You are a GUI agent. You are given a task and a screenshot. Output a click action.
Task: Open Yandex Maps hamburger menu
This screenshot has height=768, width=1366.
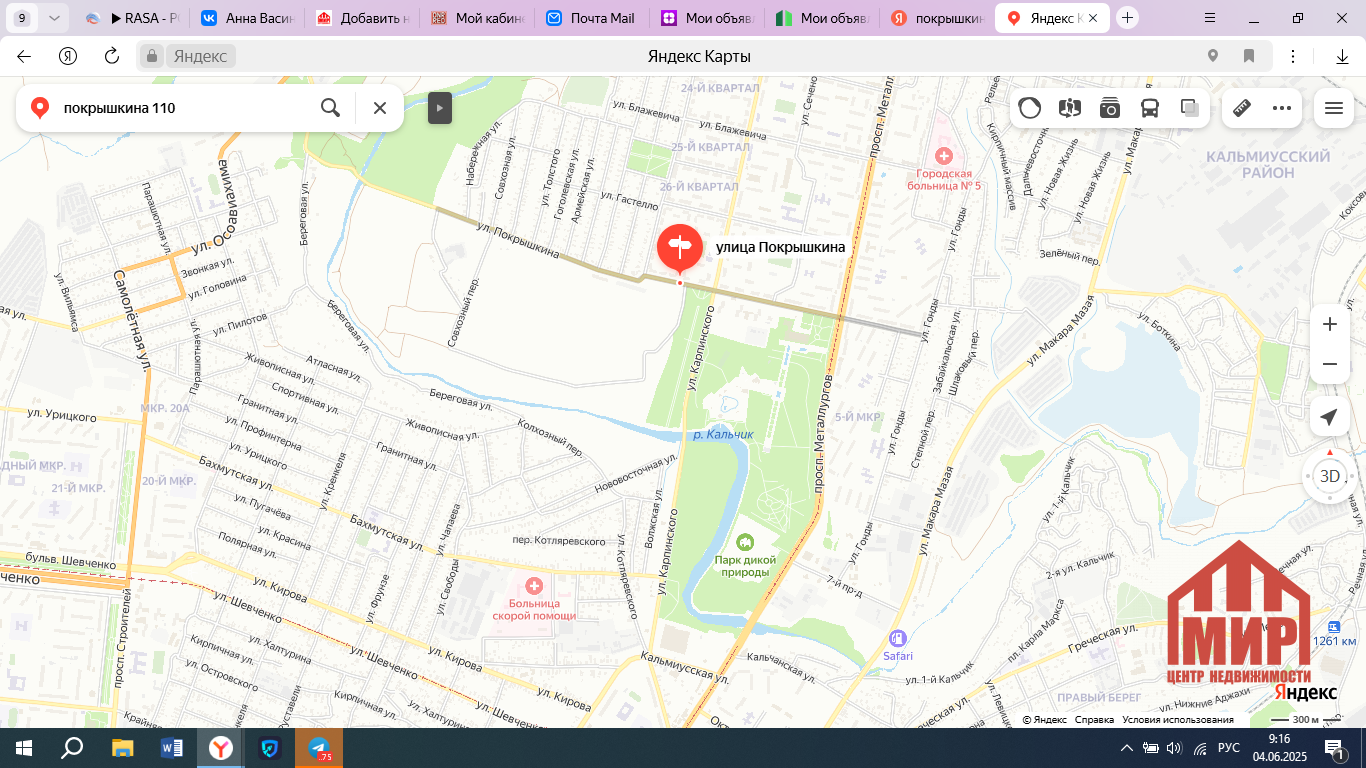coord(1333,108)
